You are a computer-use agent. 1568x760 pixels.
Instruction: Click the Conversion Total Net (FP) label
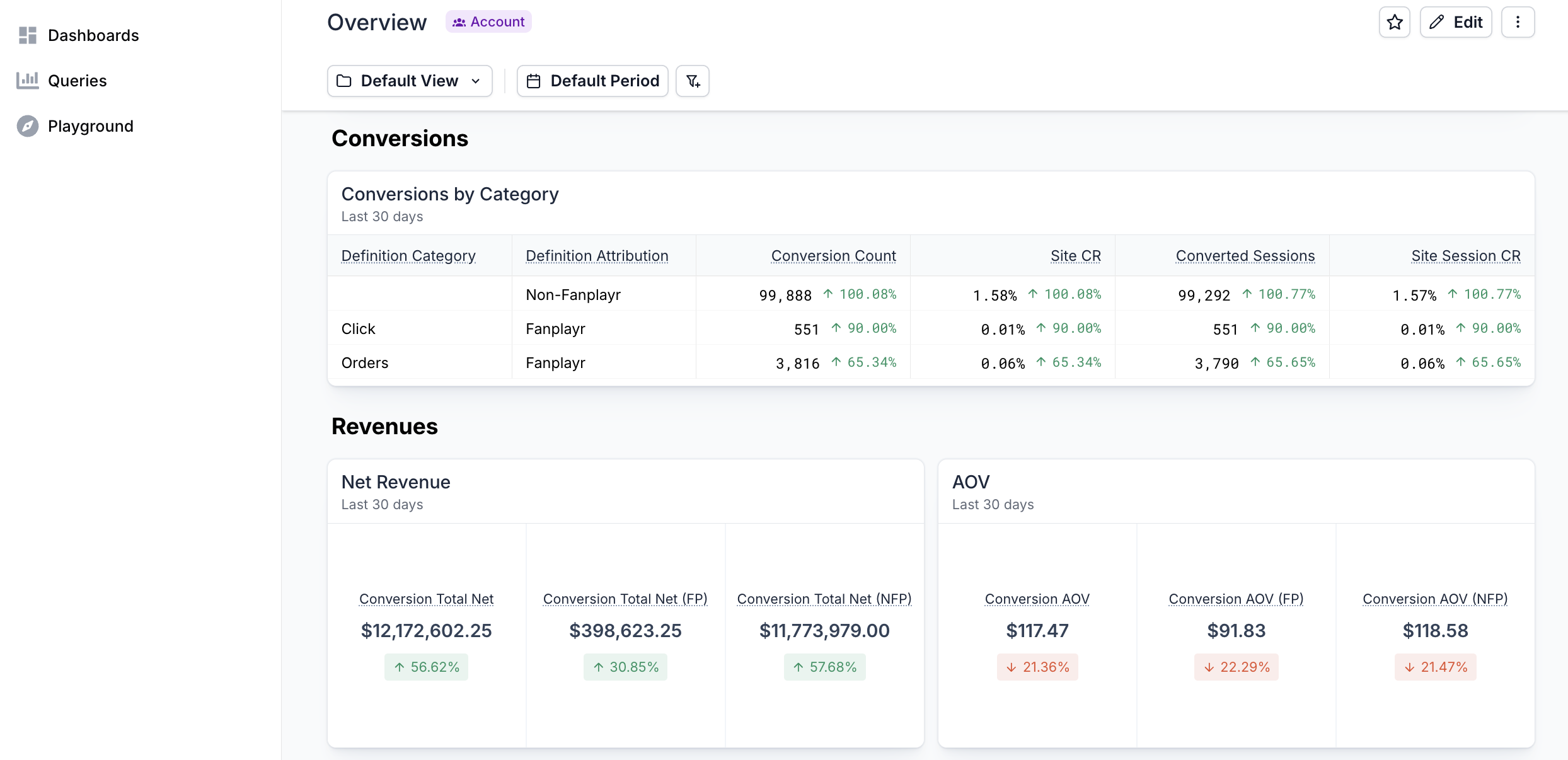(625, 599)
